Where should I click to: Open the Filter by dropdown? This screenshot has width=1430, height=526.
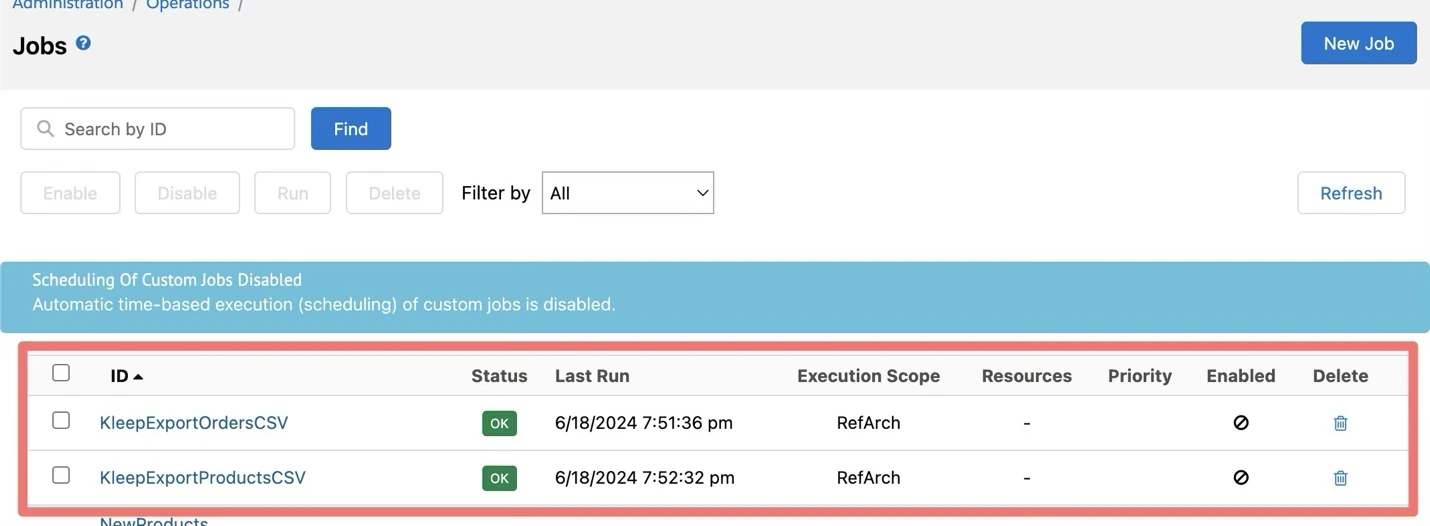click(x=628, y=193)
